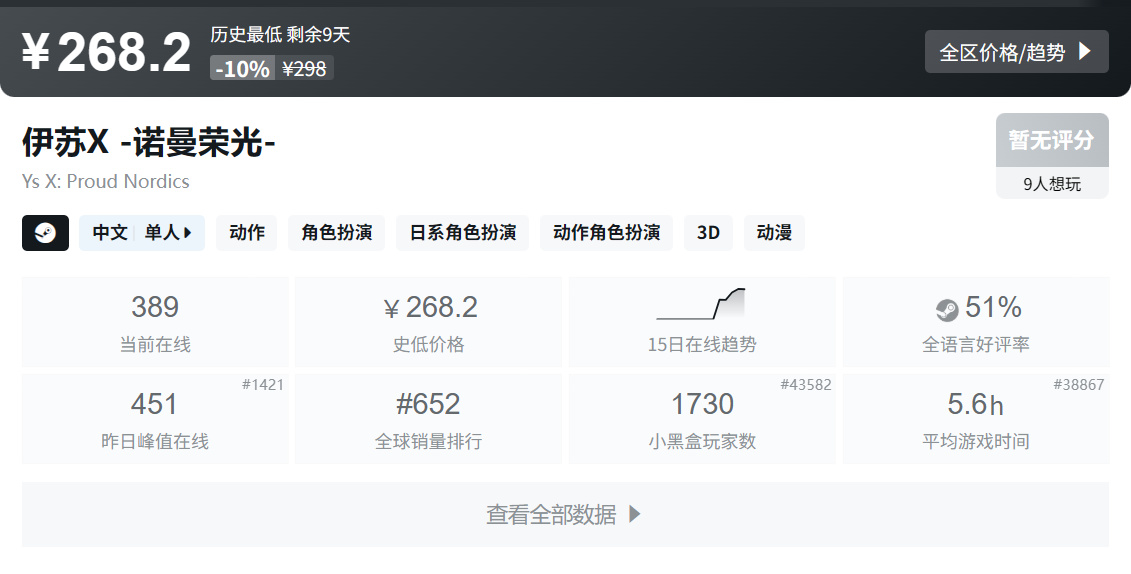Select the 动漫 tag
This screenshot has width=1131, height=574.
pos(774,233)
